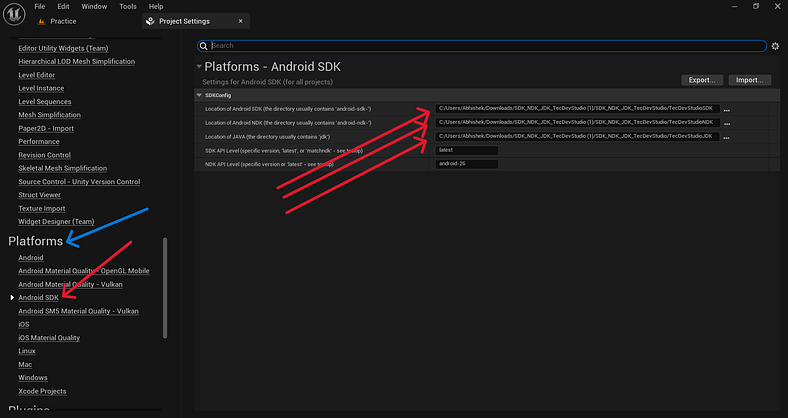Click the Project Settings tab icon
The image size is (788, 418).
coord(150,21)
